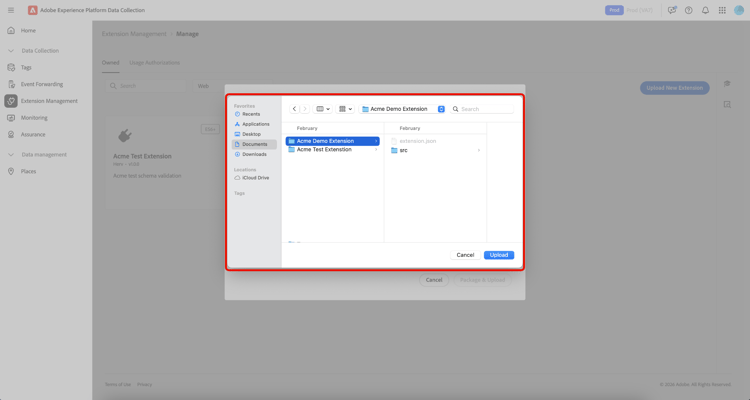Expand Acme Demo Extension folder chevron
This screenshot has height=400, width=750.
pyautogui.click(x=376, y=141)
